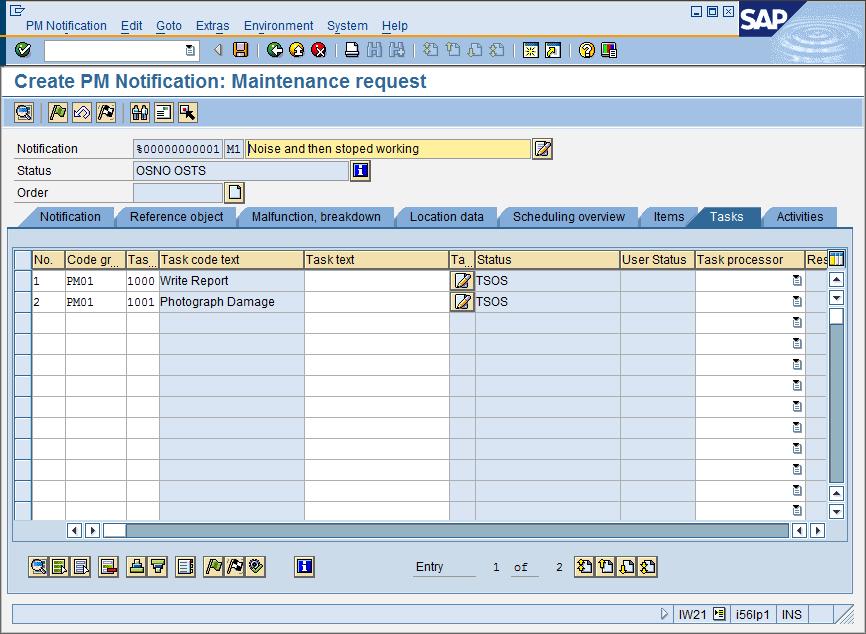Screen dimensions: 866x634
Task: Open long text editor for notification description
Action: 542,149
